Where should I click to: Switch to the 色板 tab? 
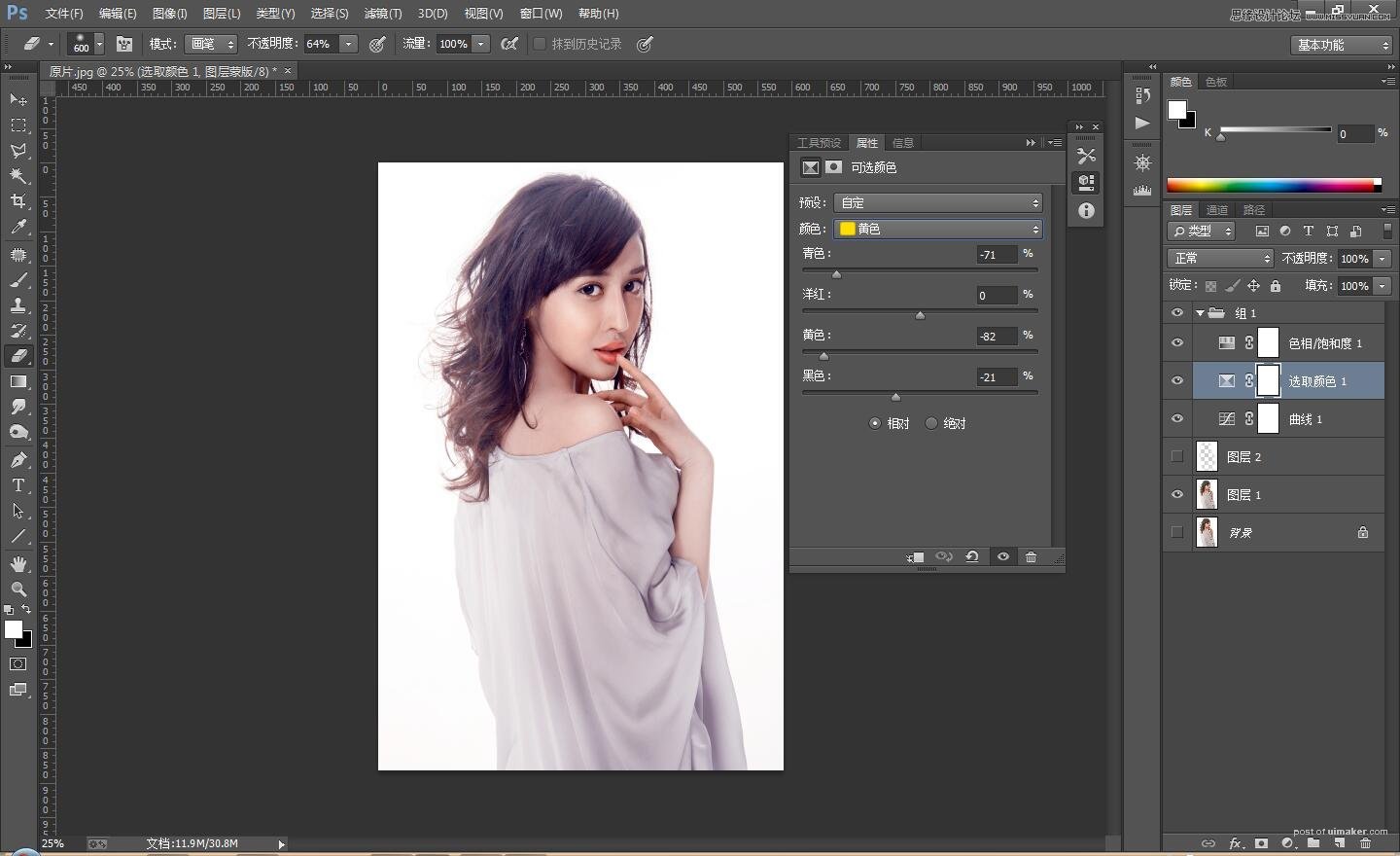coord(1216,82)
